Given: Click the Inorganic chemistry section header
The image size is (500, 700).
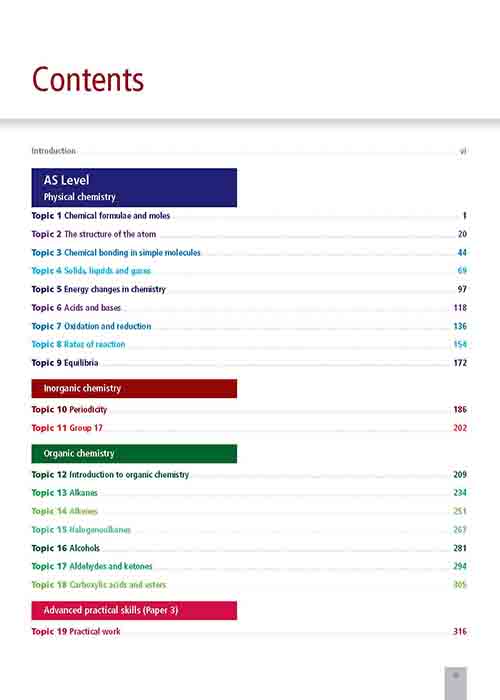Looking at the screenshot, I should click(134, 388).
